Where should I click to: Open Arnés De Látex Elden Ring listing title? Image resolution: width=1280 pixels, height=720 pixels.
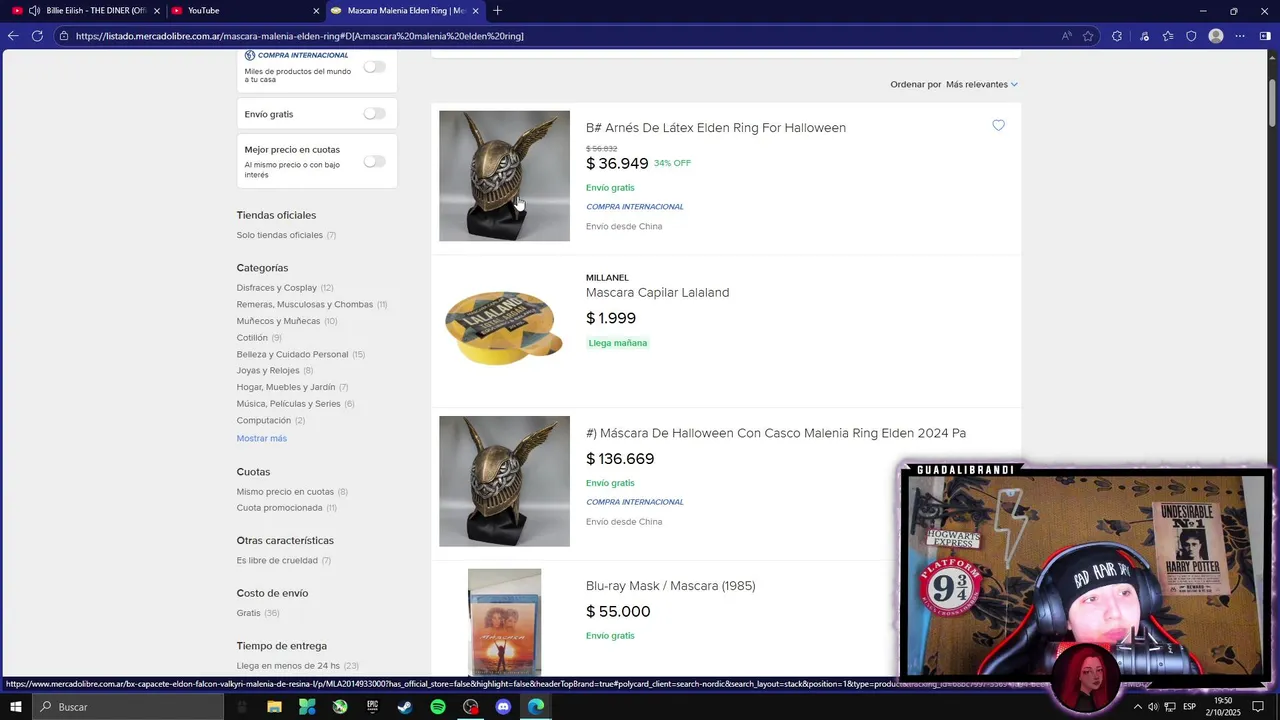pos(716,128)
